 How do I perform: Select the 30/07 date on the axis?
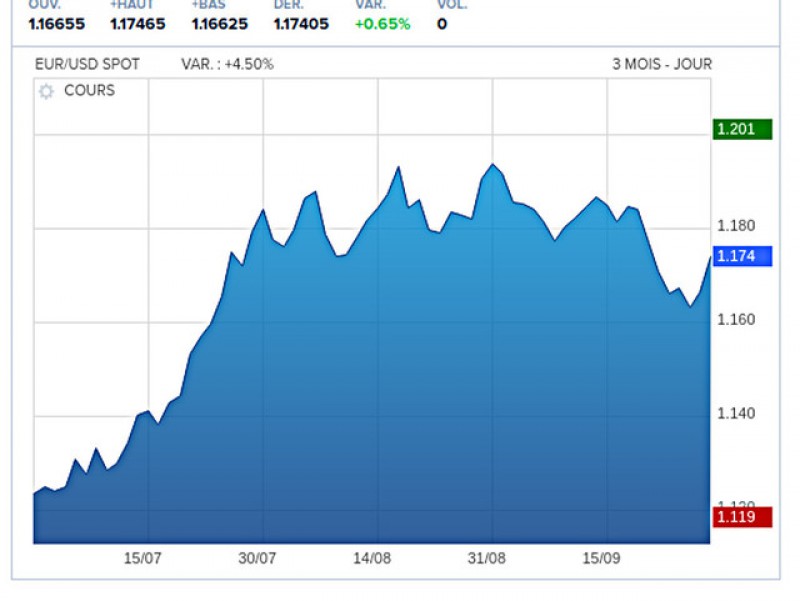coord(258,558)
